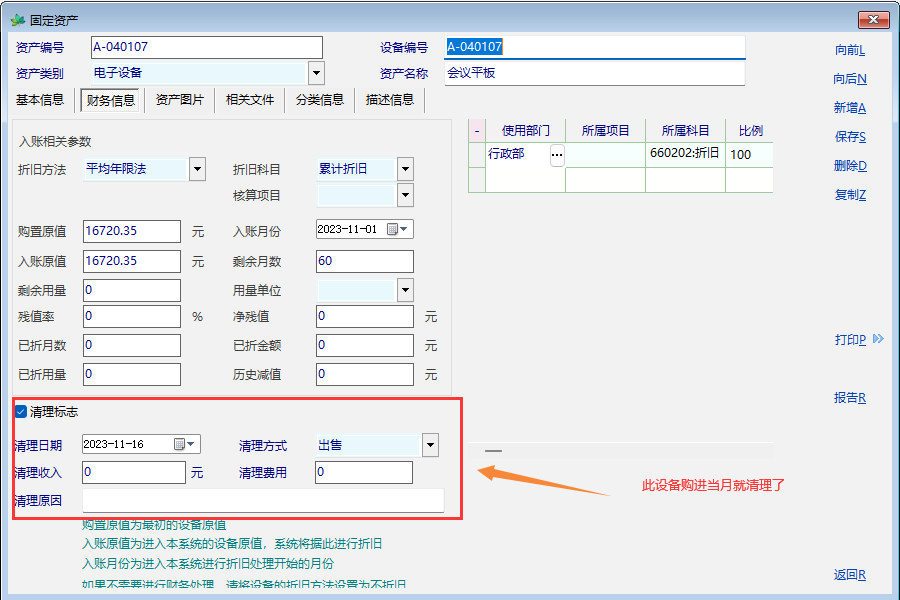The height and width of the screenshot is (600, 900).
Task: Open the 清理方式 dropdown
Action: 430,445
